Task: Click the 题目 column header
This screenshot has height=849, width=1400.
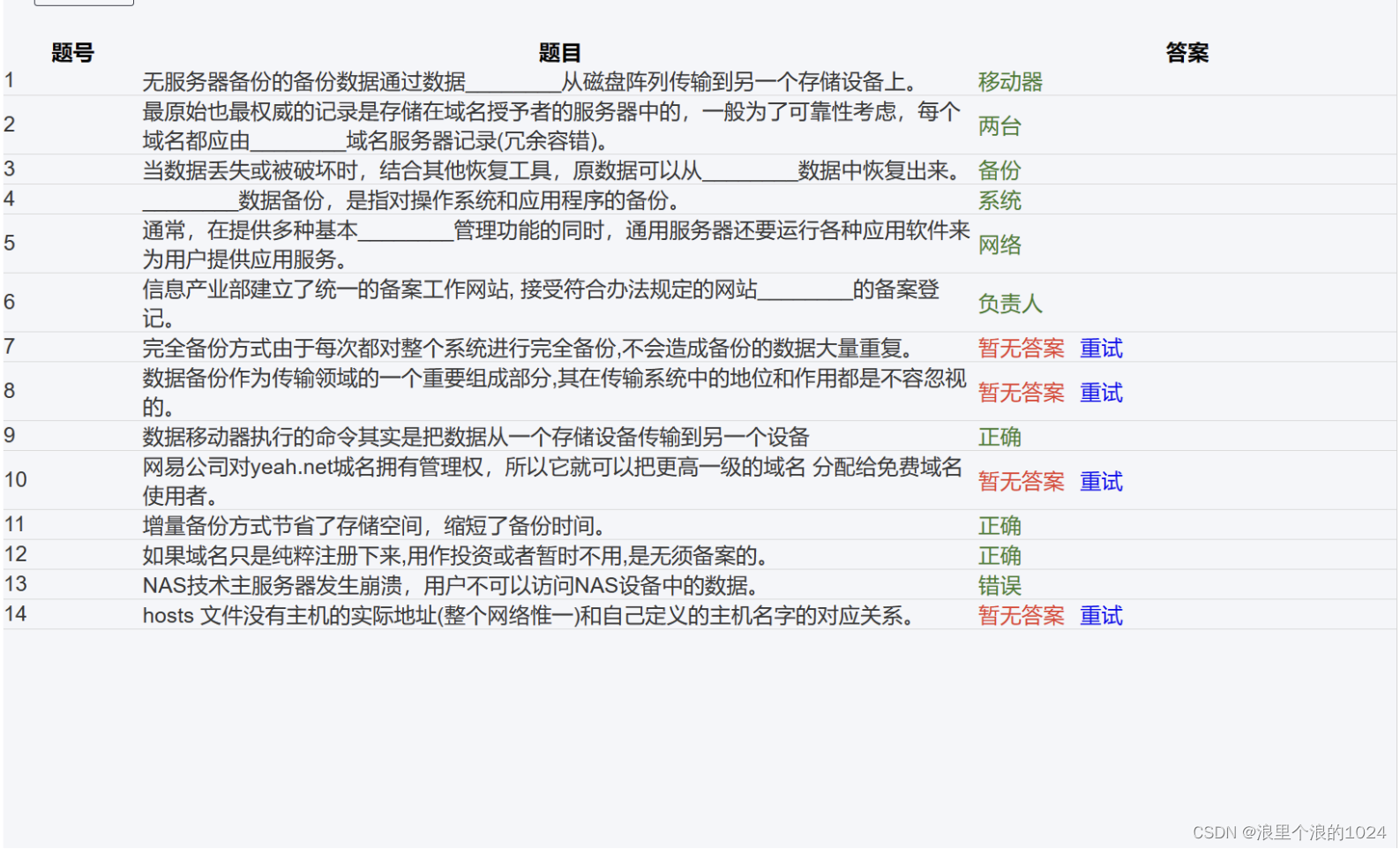Action: (559, 53)
